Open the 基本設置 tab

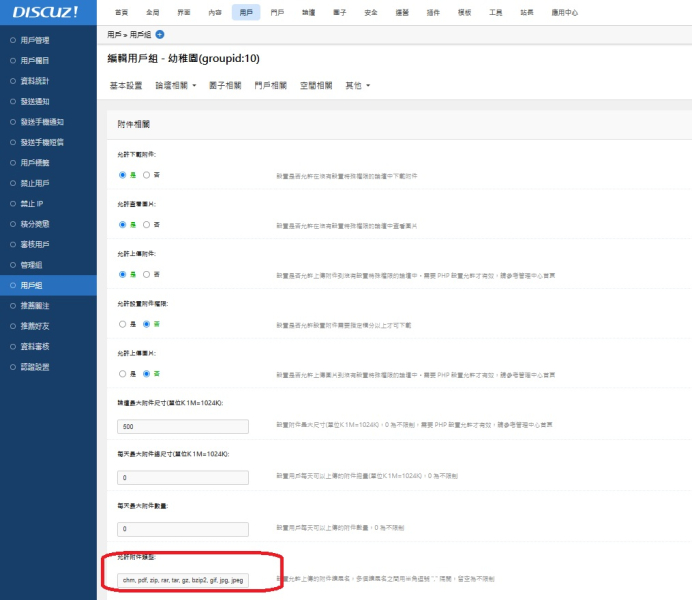pos(126,86)
